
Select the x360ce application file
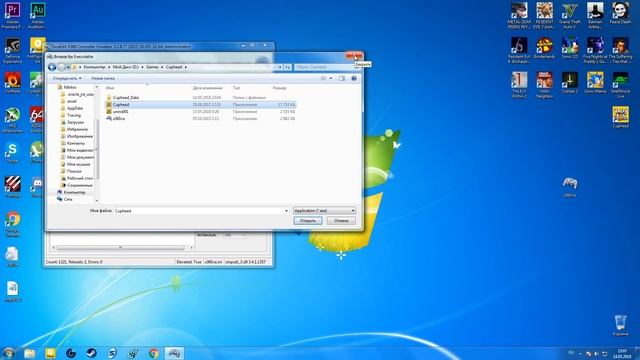coord(200,118)
